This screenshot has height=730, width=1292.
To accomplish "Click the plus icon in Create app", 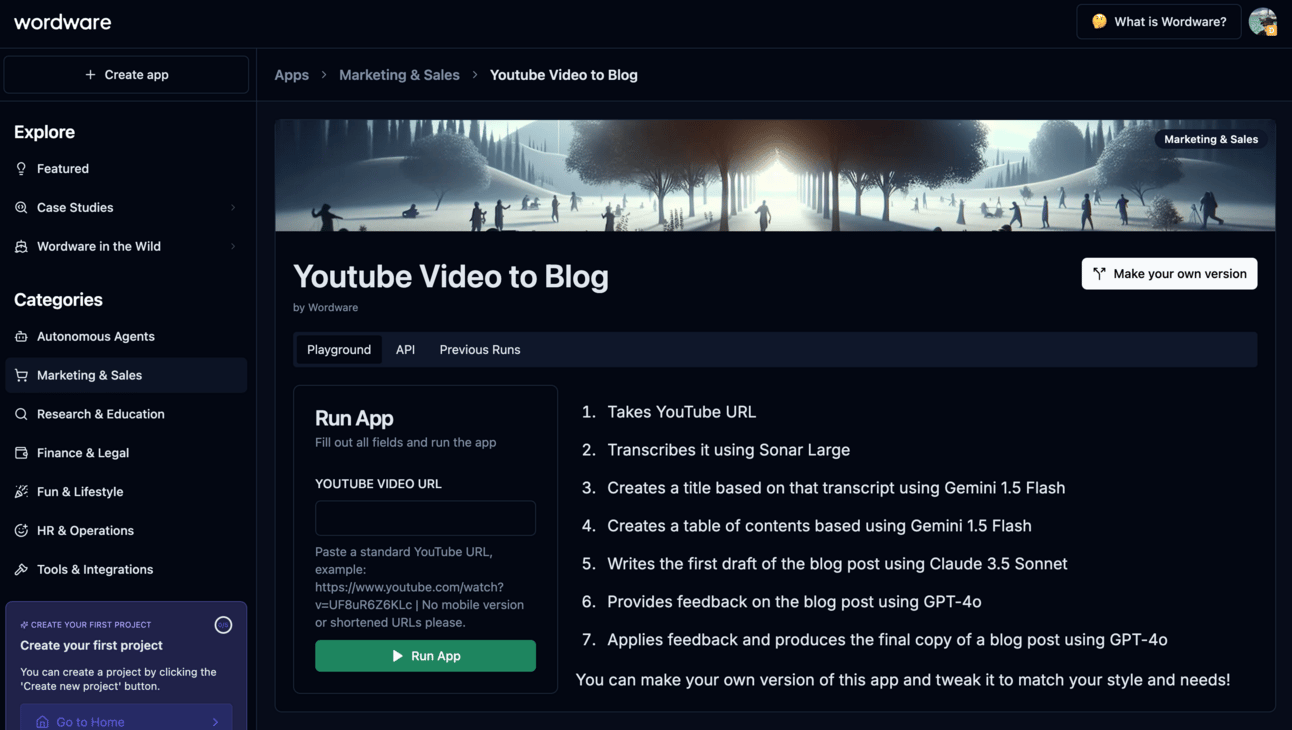I will (90, 75).
